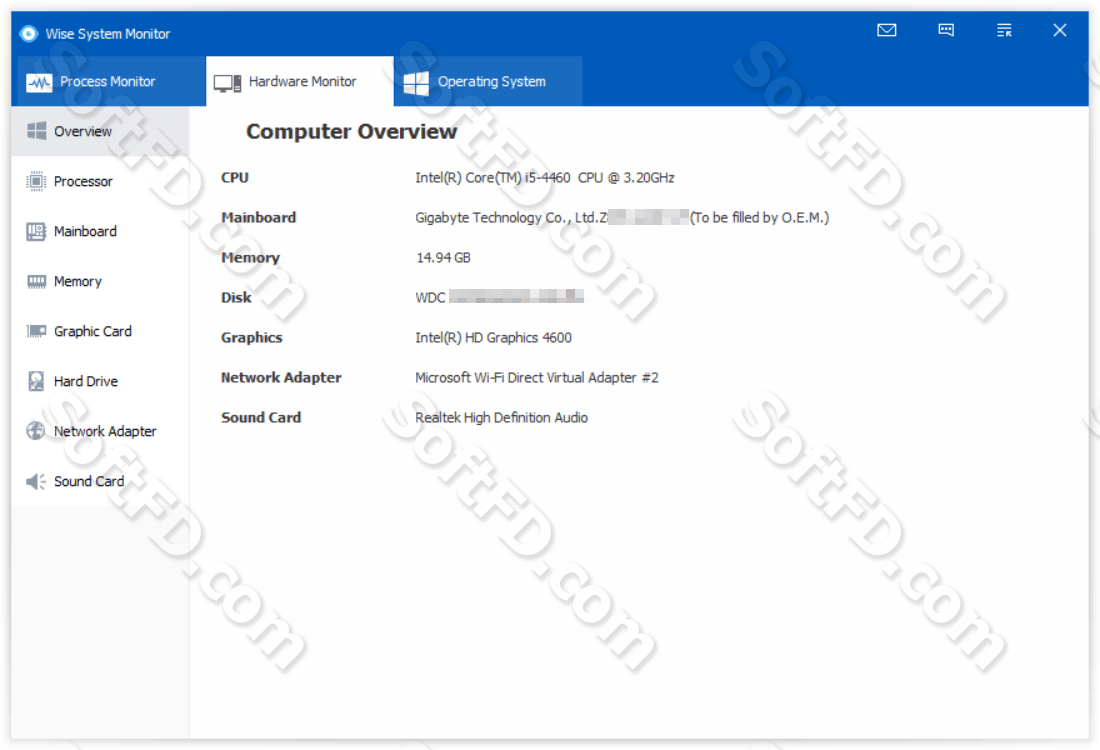Select the Intel Core i5-4460 CPU value
Viewport: 1100px width, 750px height.
click(544, 178)
